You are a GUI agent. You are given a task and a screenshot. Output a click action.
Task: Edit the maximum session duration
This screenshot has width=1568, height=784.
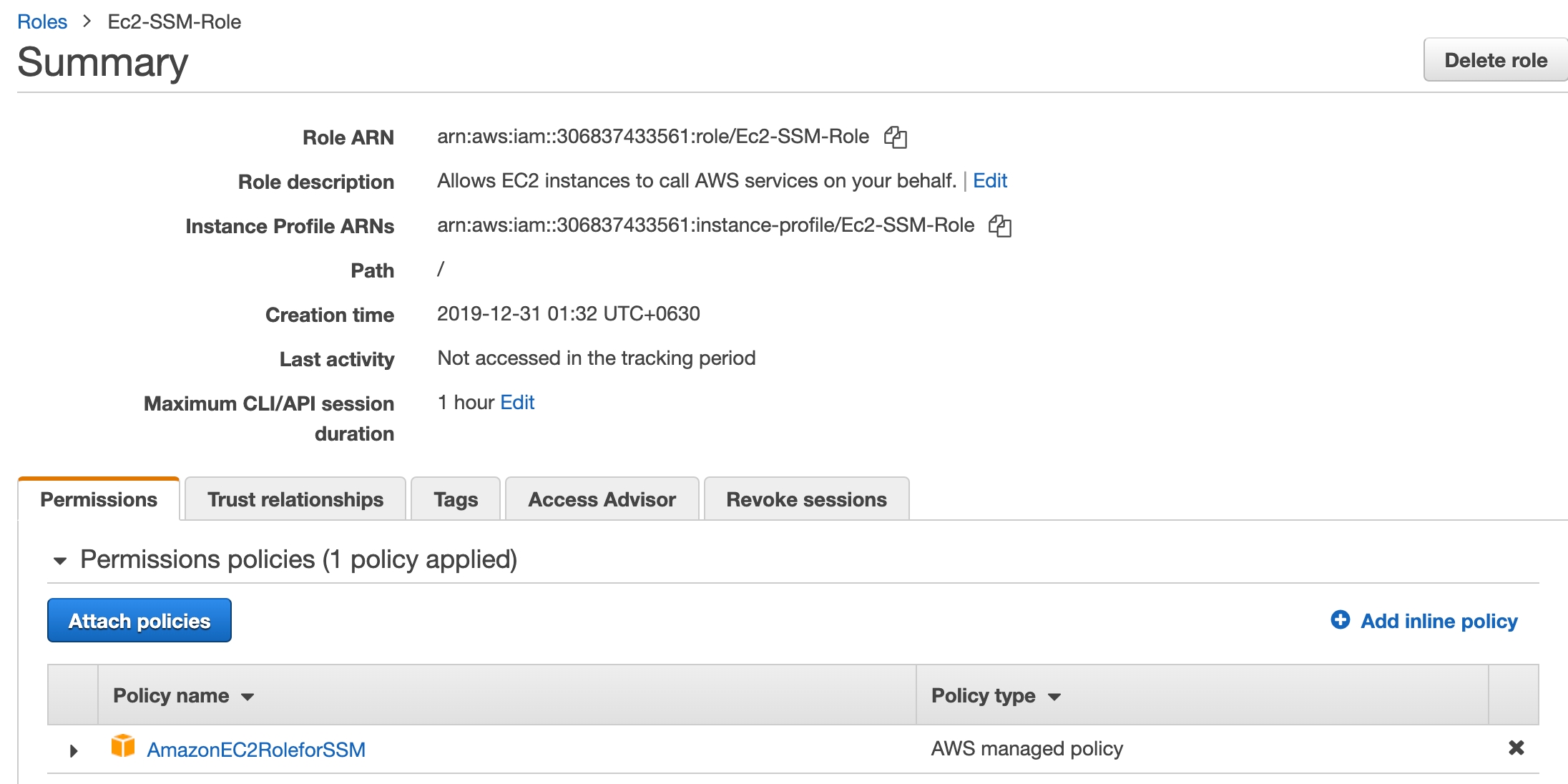[x=517, y=403]
